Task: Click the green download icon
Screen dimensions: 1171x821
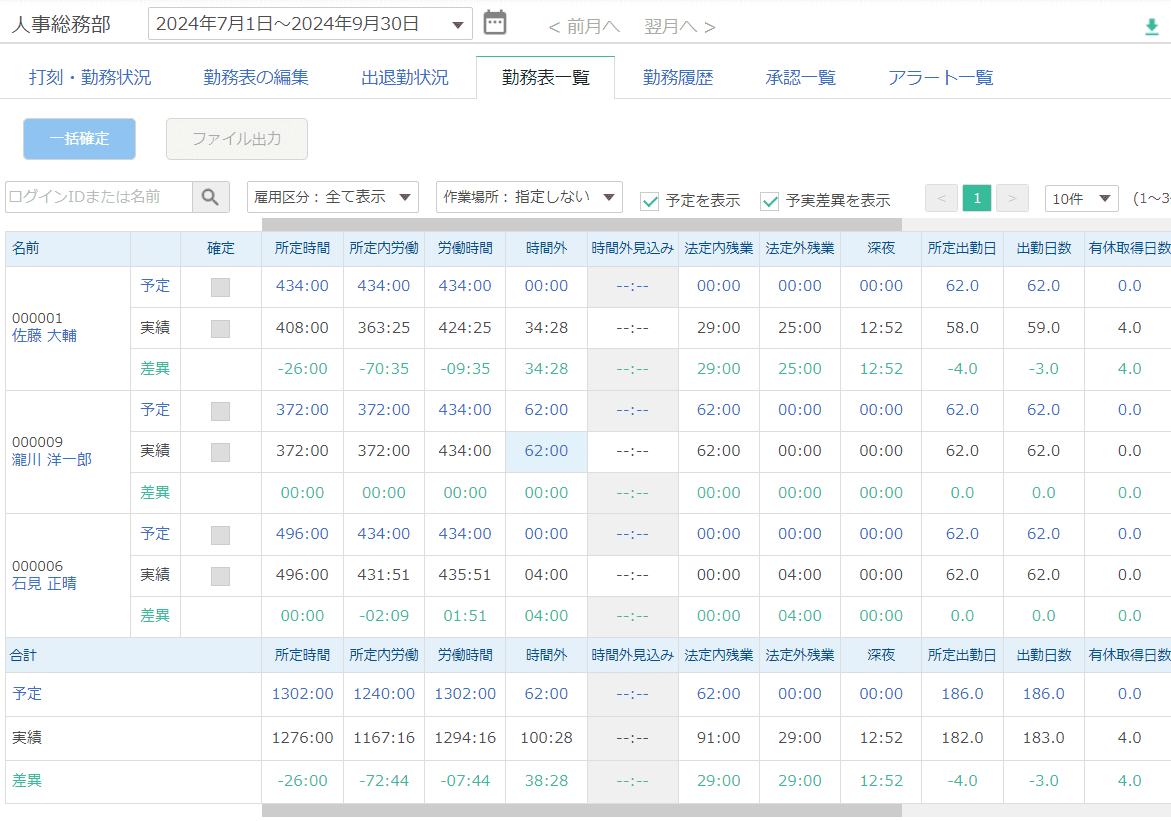Action: click(1151, 27)
